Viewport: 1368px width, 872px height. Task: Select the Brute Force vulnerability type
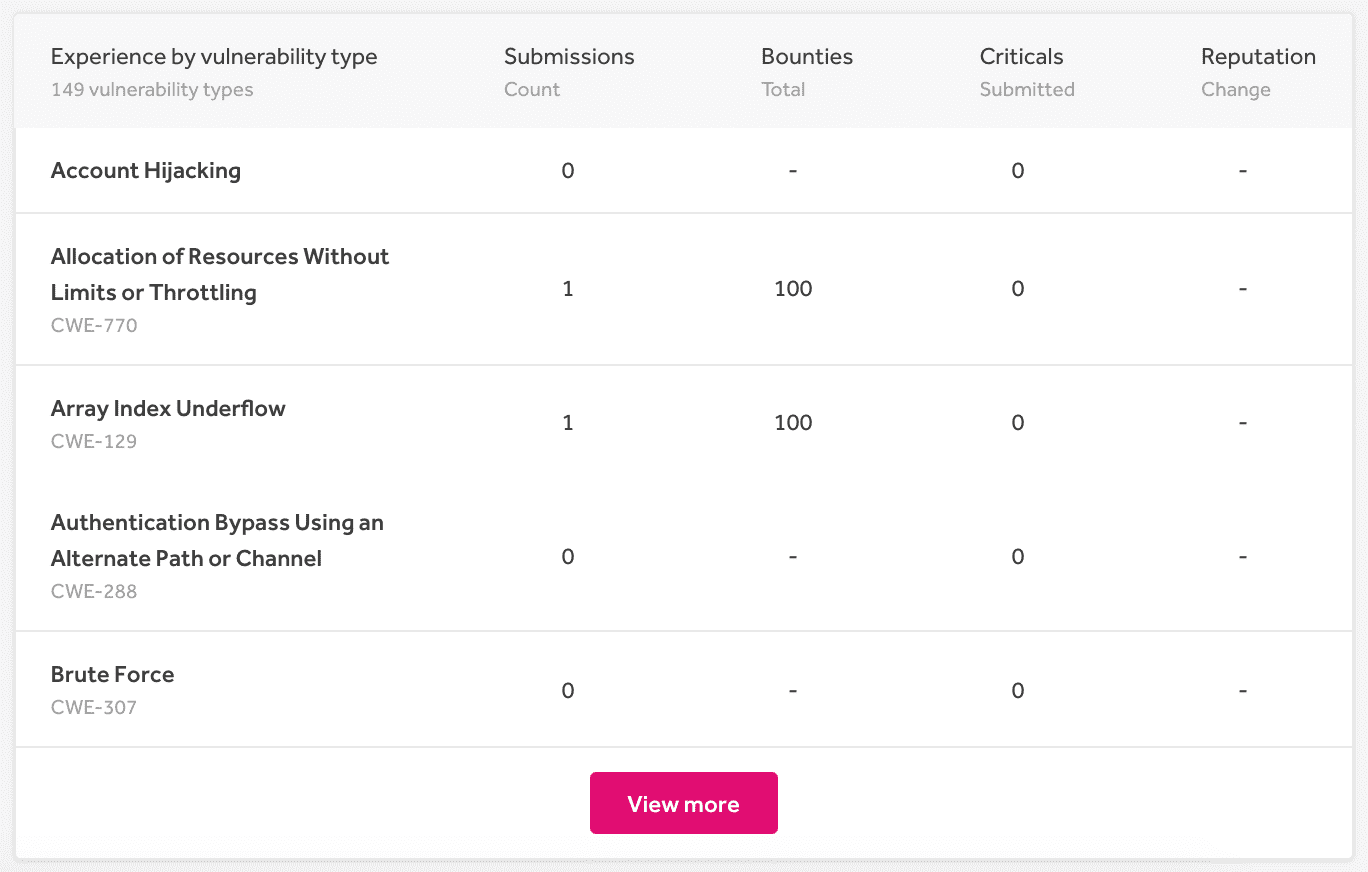point(113,675)
